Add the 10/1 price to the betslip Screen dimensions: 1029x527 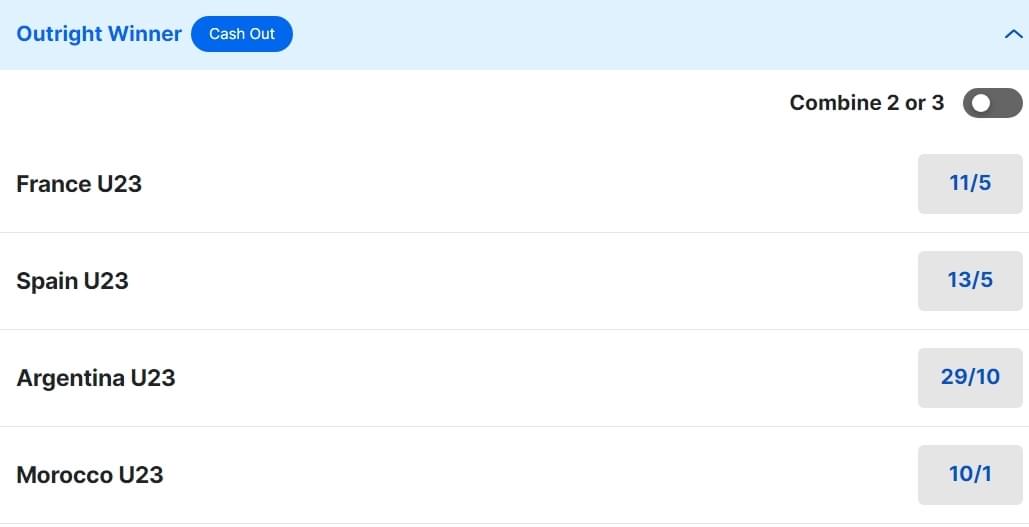(x=970, y=474)
